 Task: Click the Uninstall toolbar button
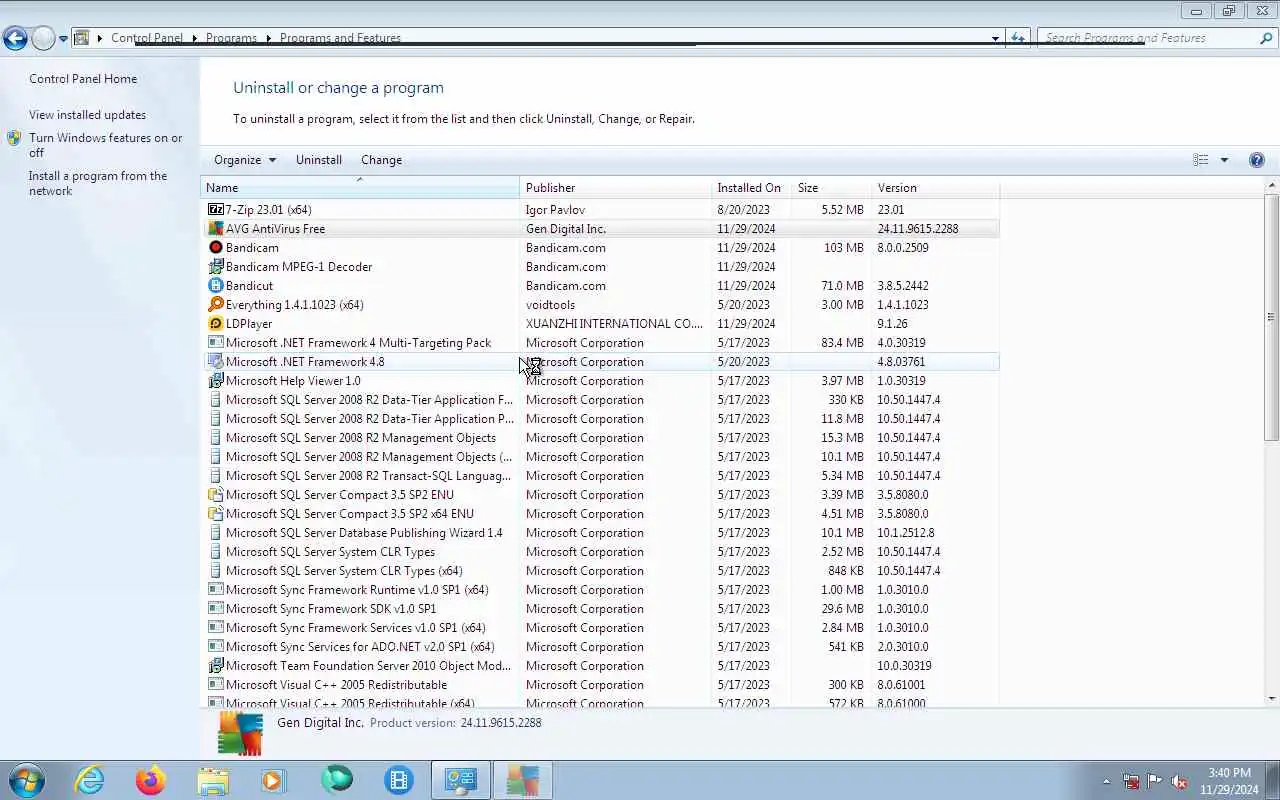pyautogui.click(x=319, y=160)
